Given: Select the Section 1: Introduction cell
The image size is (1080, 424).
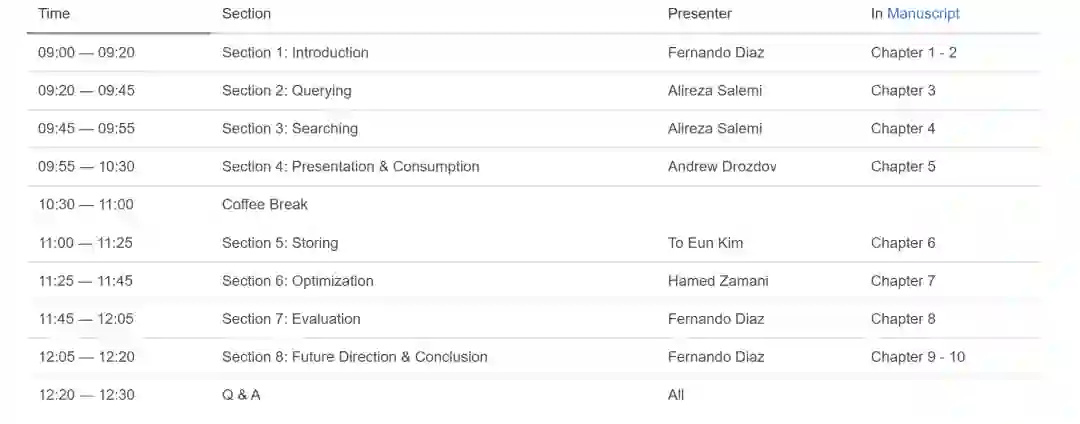Looking at the screenshot, I should (295, 53).
